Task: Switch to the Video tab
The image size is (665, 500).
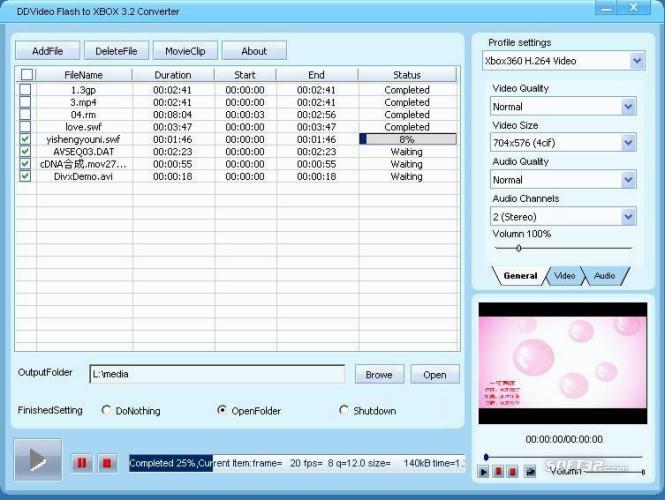Action: [x=564, y=276]
